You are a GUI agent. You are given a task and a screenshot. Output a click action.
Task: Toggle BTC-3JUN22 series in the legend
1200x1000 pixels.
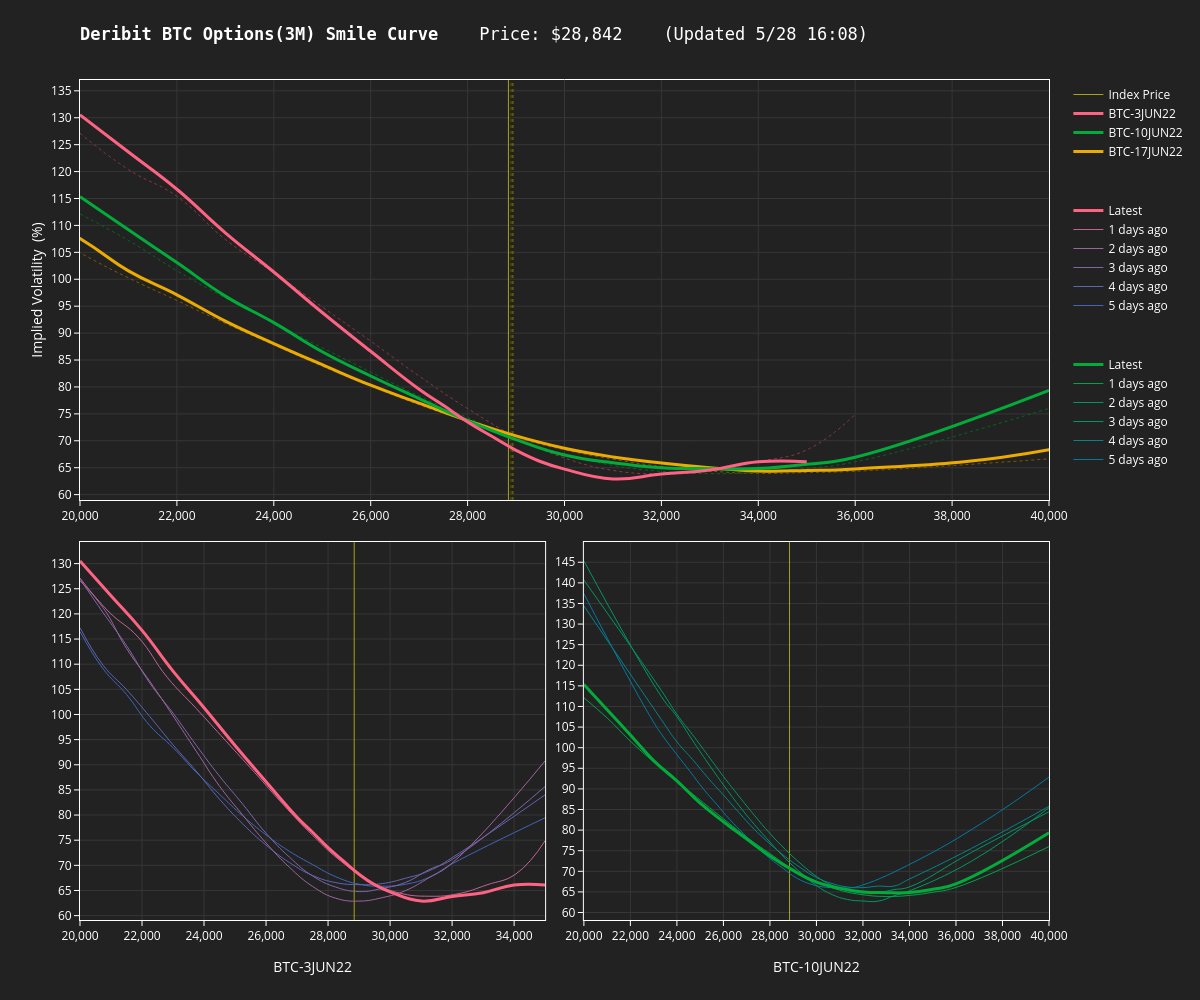1128,114
